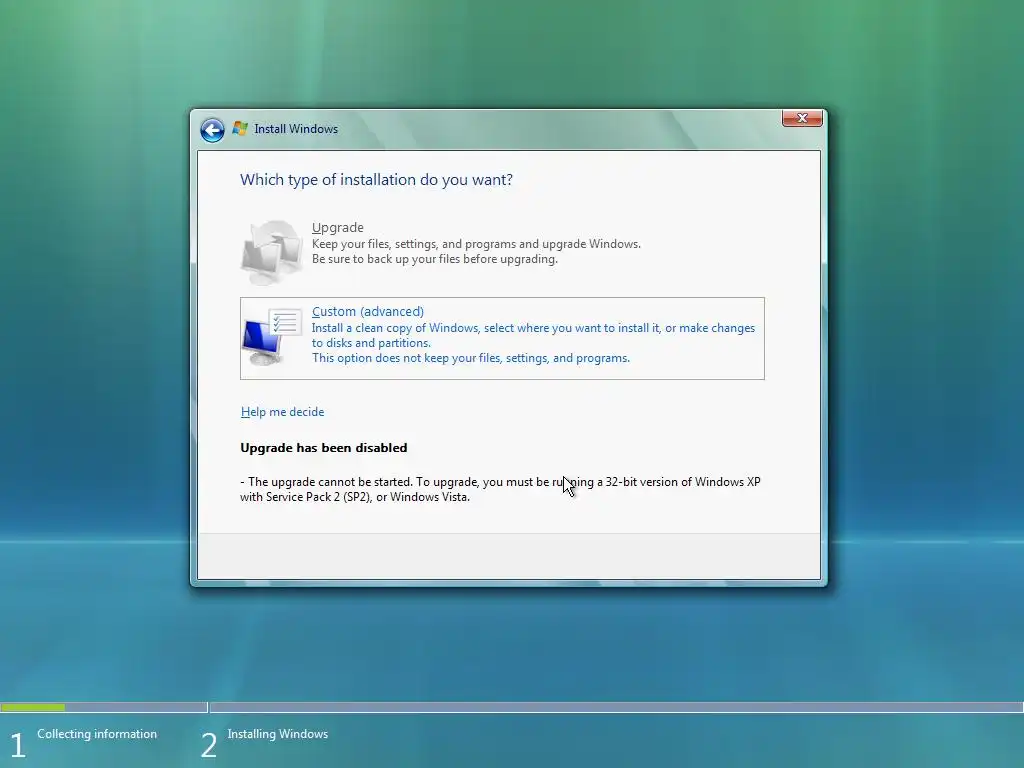Select the disabled Upgrade option heading
The width and height of the screenshot is (1024, 768).
(x=338, y=227)
